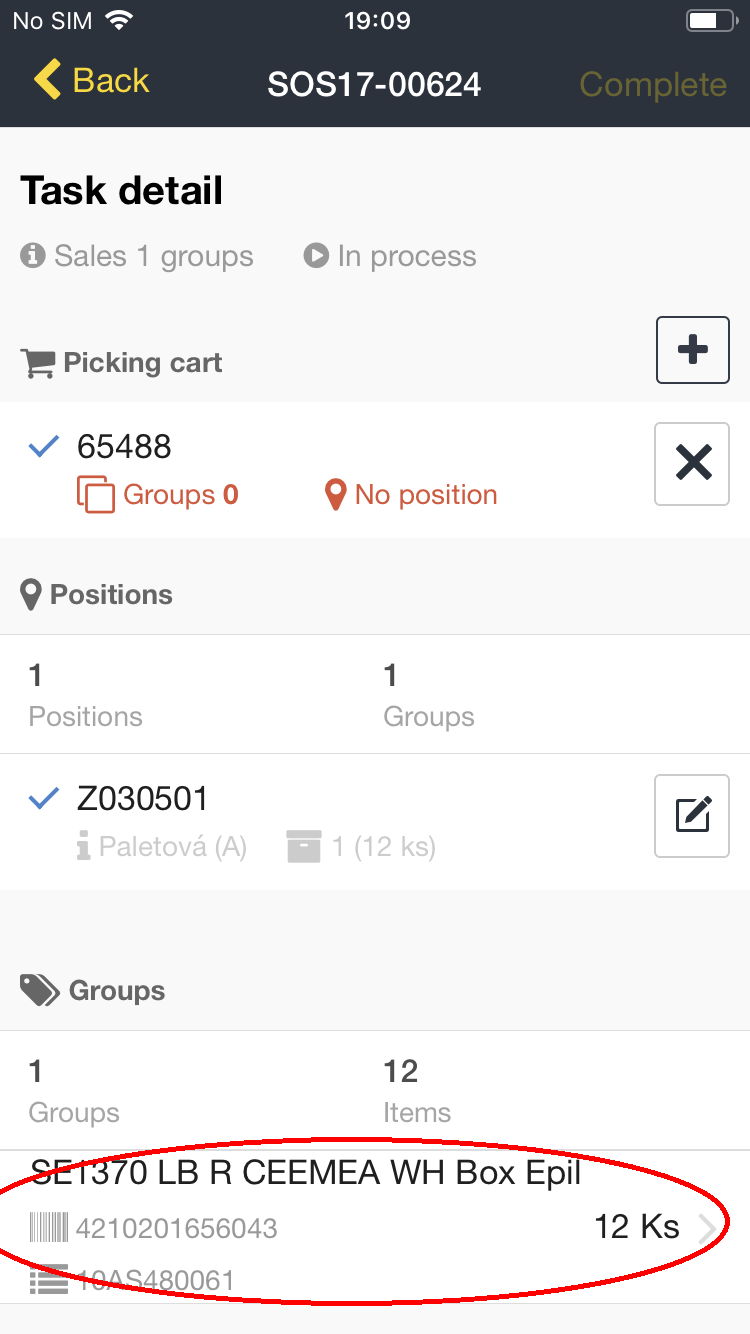Tap the info icon beside Sales 1 groups
This screenshot has width=750, height=1334.
pyautogui.click(x=33, y=257)
